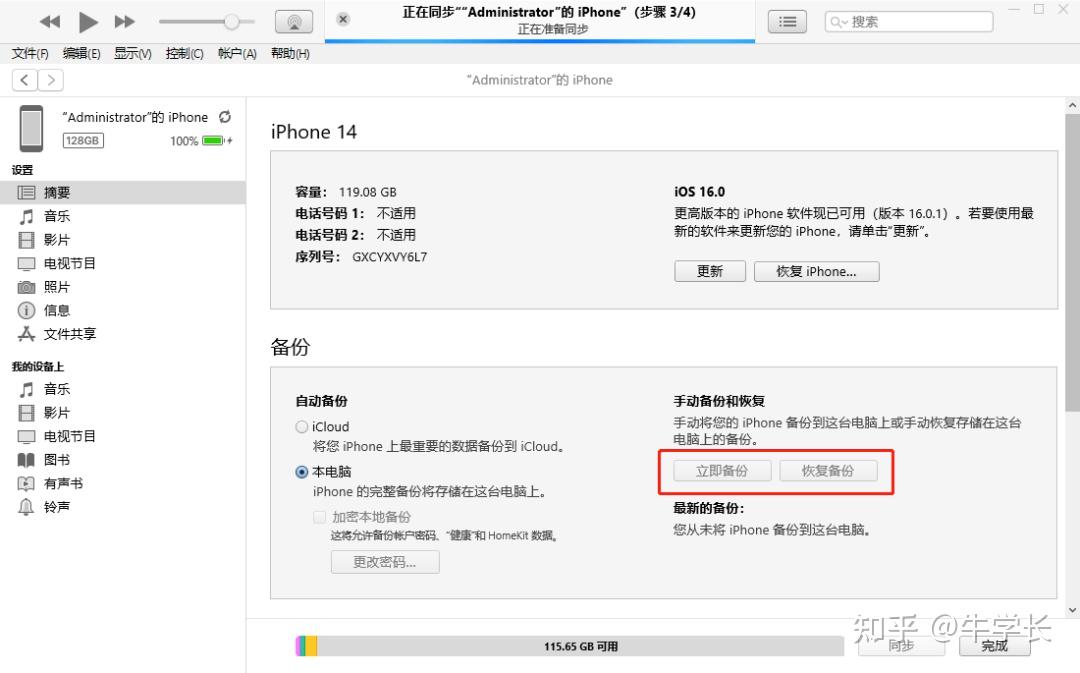
Task: Select 音乐 under 我的设备上
Action: pyautogui.click(x=123, y=389)
